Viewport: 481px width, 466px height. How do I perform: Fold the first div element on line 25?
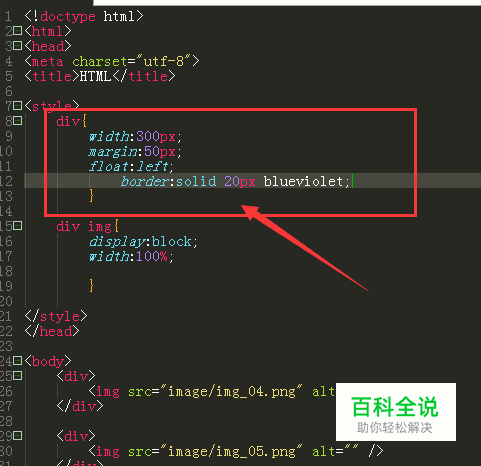18,376
